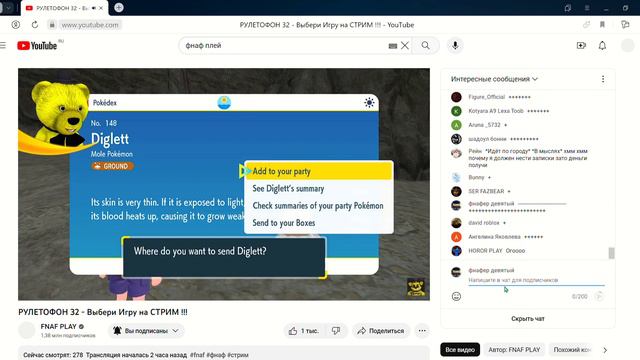Click шадоул бонни chat author name
The height and width of the screenshot is (360, 640).
(x=487, y=139)
